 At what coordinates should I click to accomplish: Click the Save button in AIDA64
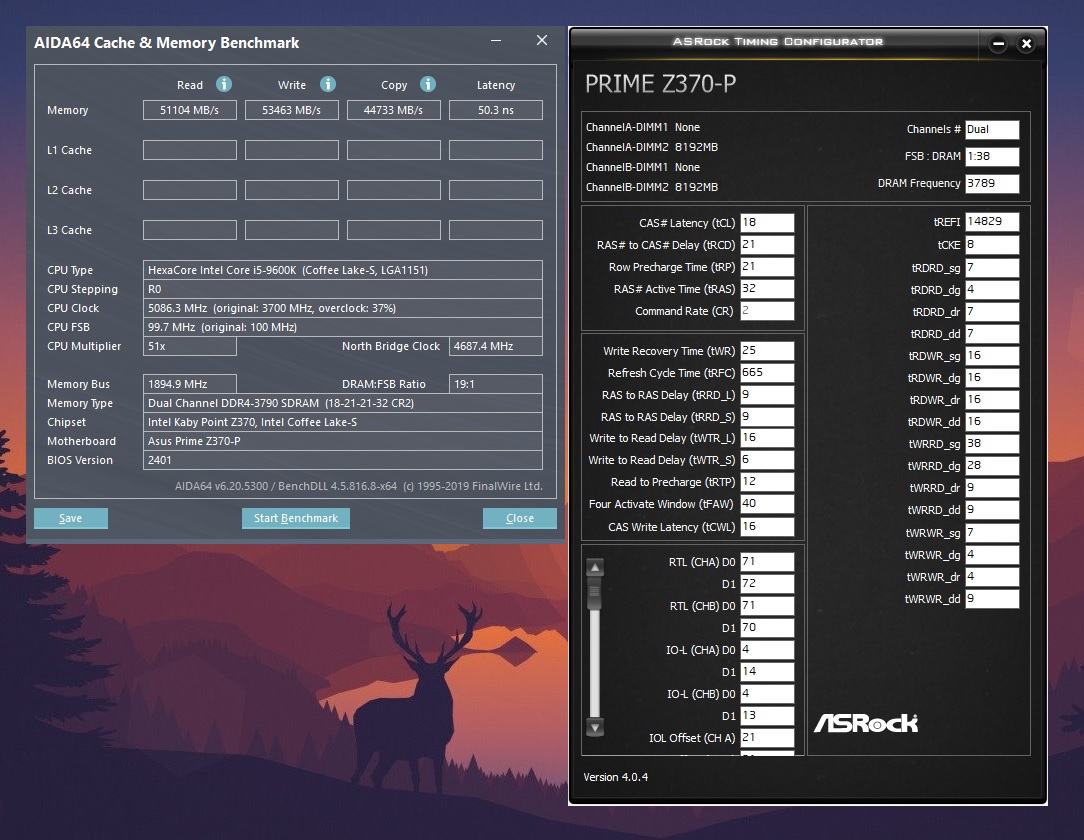click(x=71, y=519)
